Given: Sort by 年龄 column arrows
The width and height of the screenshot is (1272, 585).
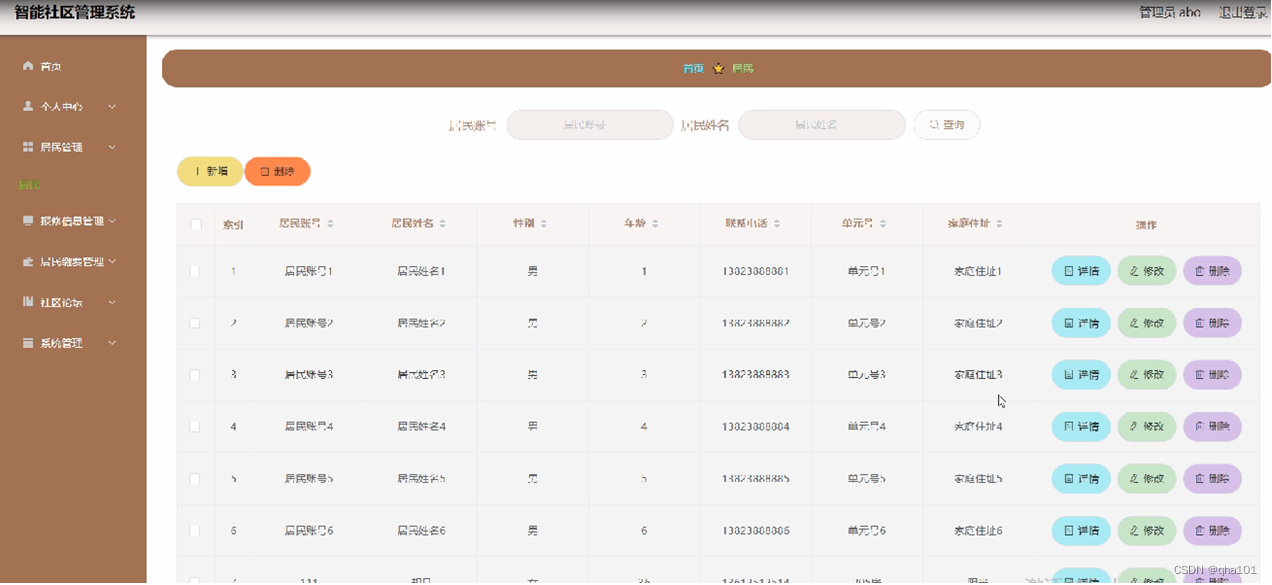Looking at the screenshot, I should point(655,224).
